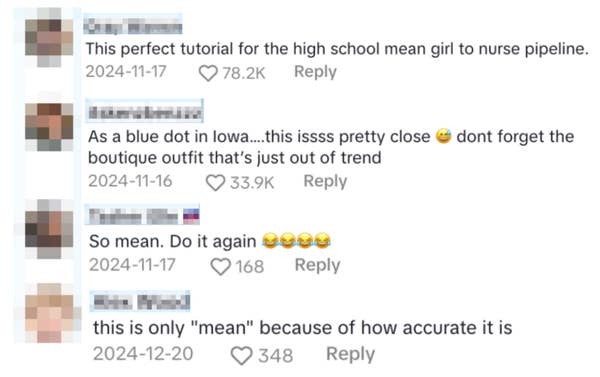
Task: Like the nurse pipeline comment
Action: coord(208,73)
